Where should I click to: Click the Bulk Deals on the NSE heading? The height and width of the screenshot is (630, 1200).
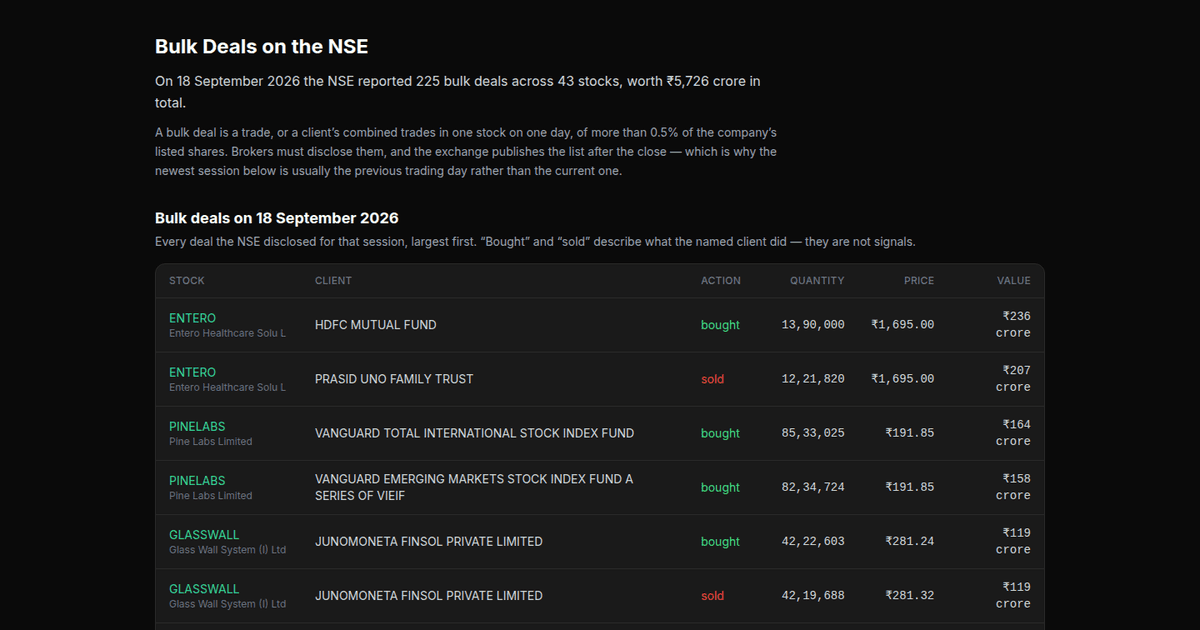(x=262, y=47)
